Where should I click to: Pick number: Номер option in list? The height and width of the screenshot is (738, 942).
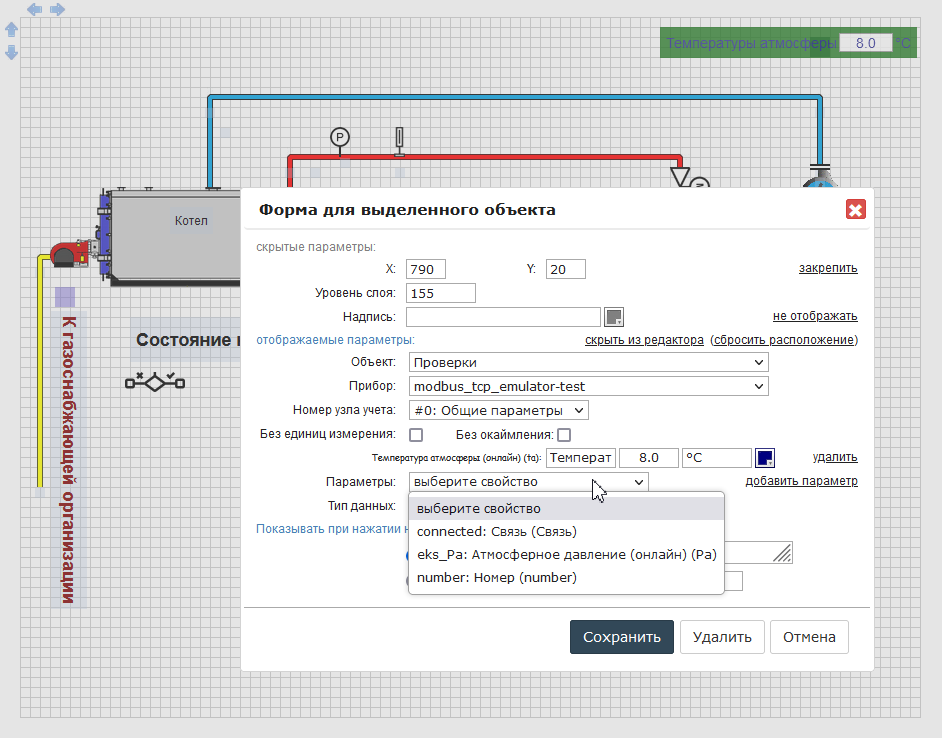[x=496, y=577]
